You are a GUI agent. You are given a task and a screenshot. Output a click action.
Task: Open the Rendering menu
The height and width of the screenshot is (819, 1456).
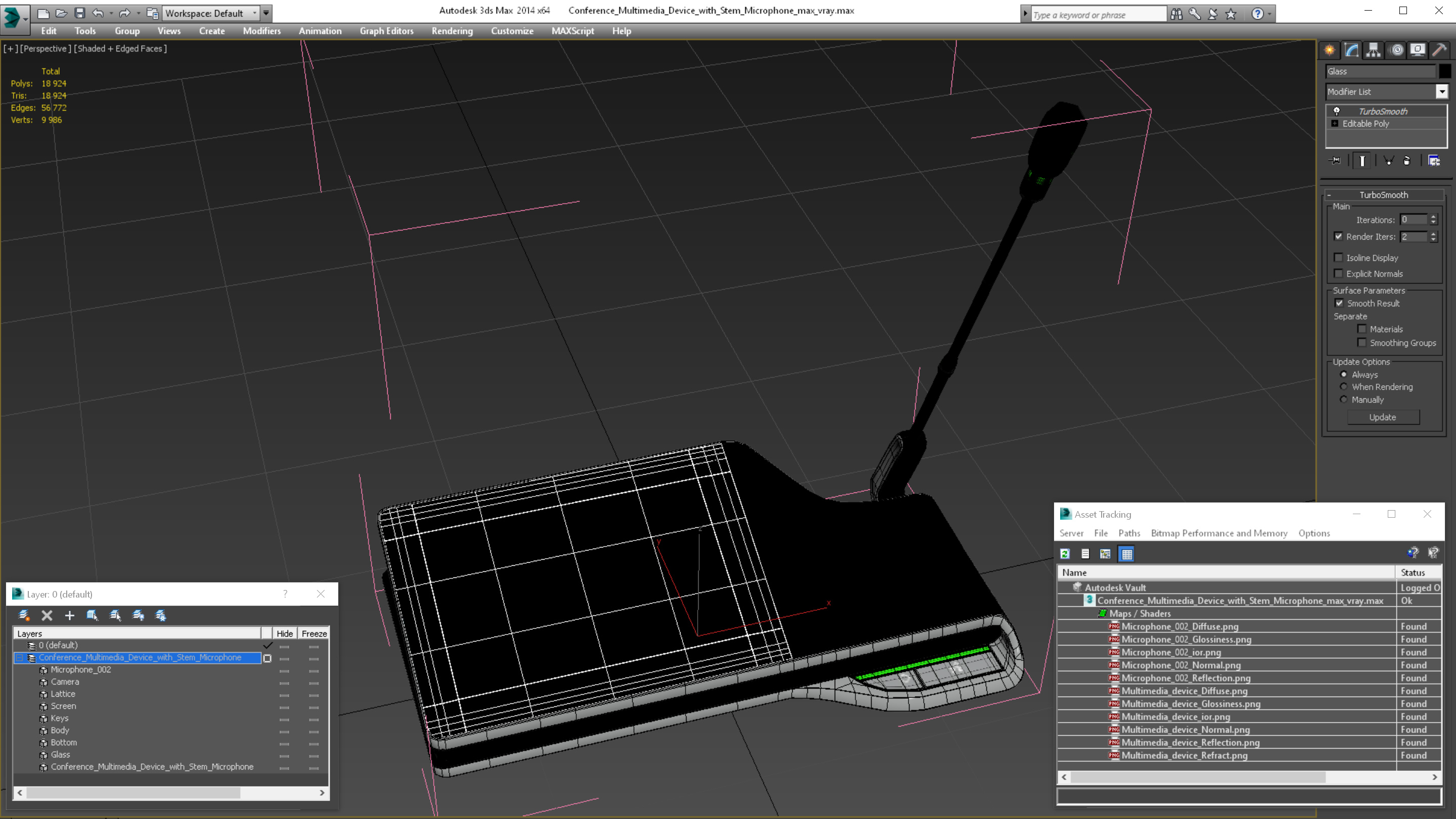pos(451,31)
